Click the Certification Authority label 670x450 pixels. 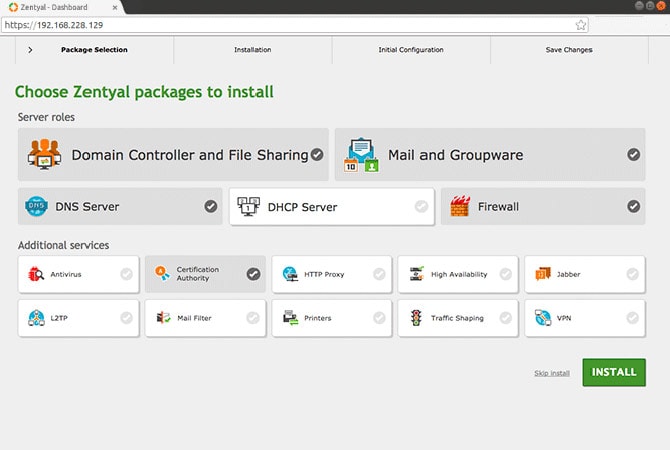click(198, 274)
